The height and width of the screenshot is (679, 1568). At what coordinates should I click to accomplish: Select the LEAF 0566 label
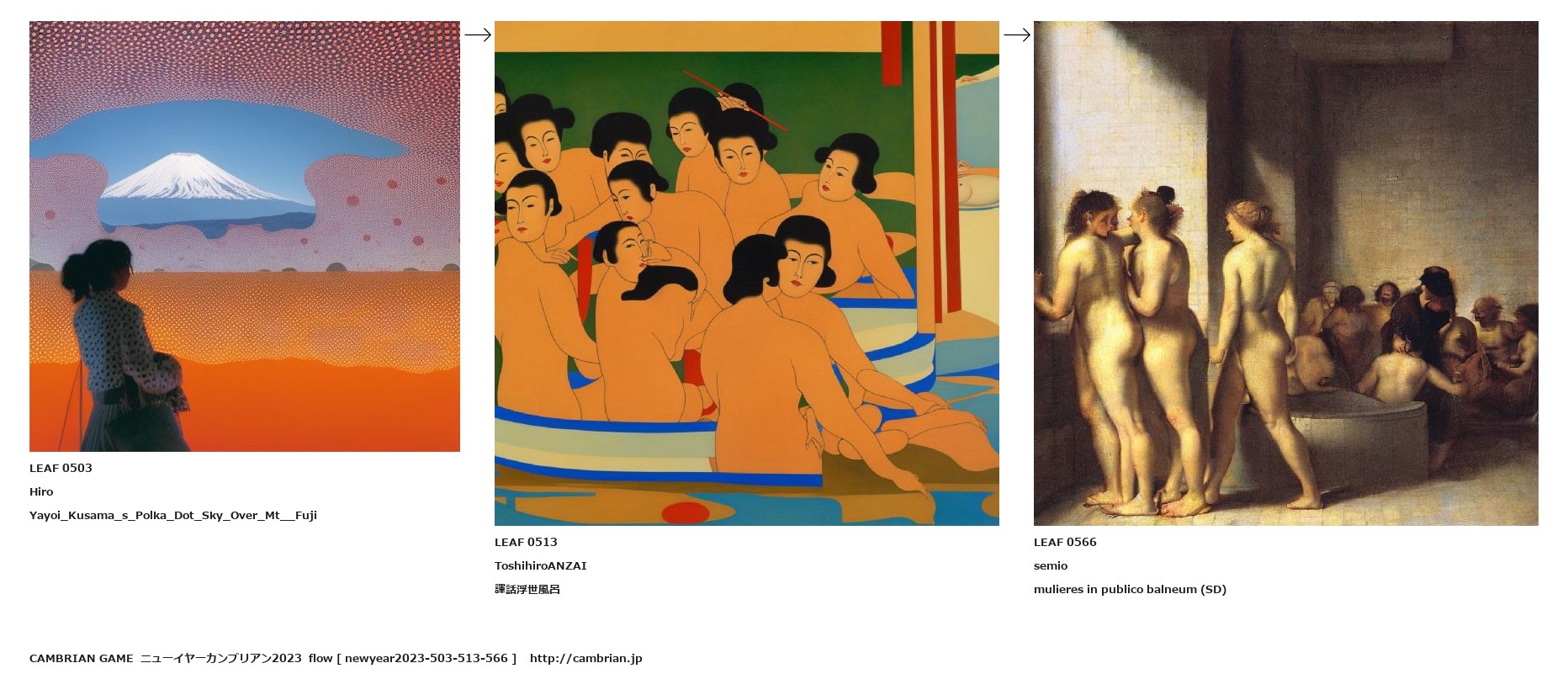point(1065,542)
